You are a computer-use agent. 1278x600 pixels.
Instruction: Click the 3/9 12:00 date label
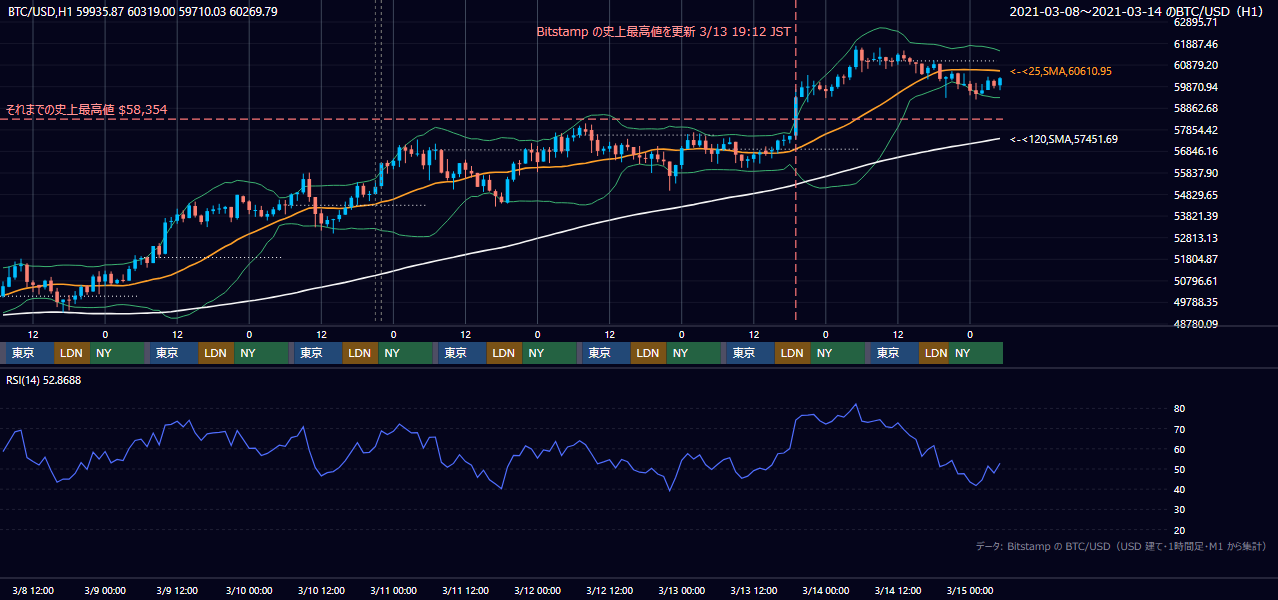tap(177, 590)
